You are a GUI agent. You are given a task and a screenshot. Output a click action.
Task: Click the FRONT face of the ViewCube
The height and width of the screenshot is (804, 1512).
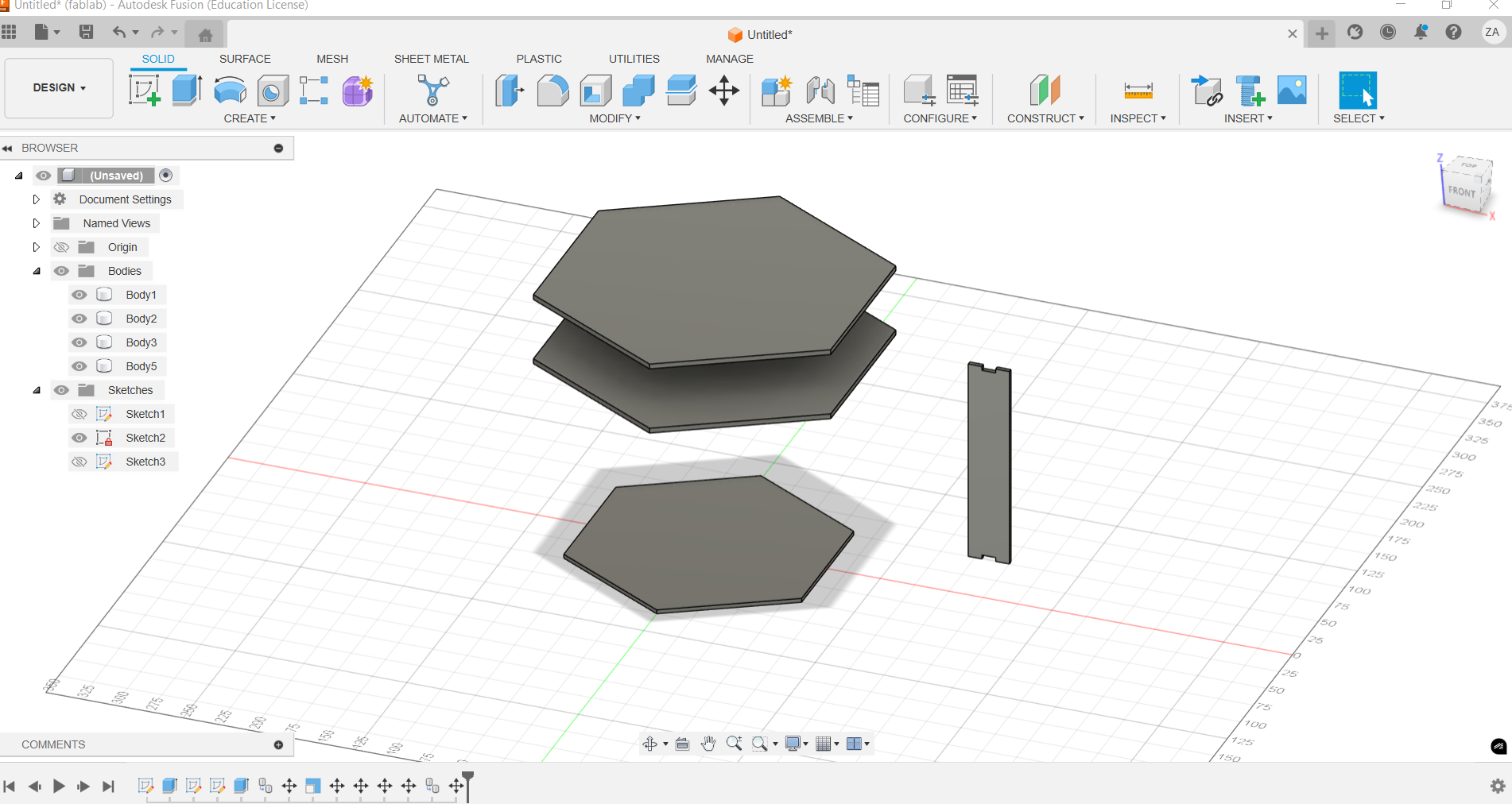click(1461, 191)
